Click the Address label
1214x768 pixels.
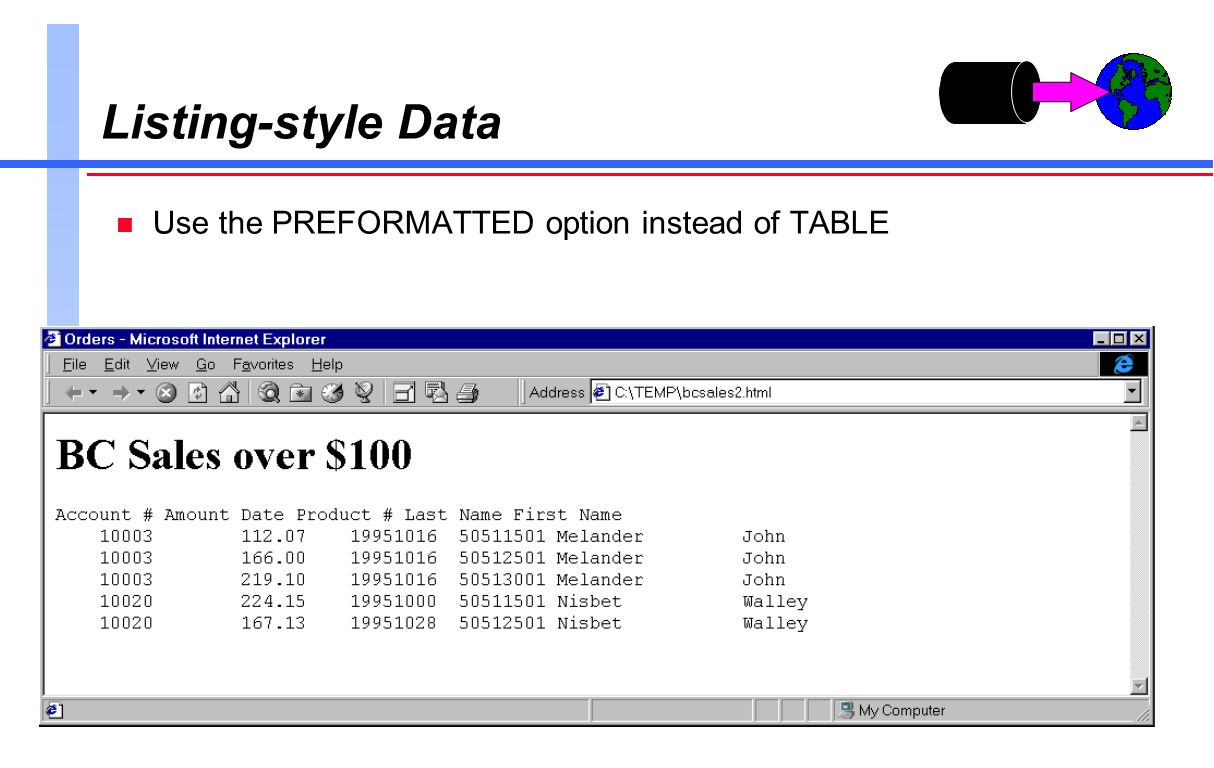(x=556, y=392)
